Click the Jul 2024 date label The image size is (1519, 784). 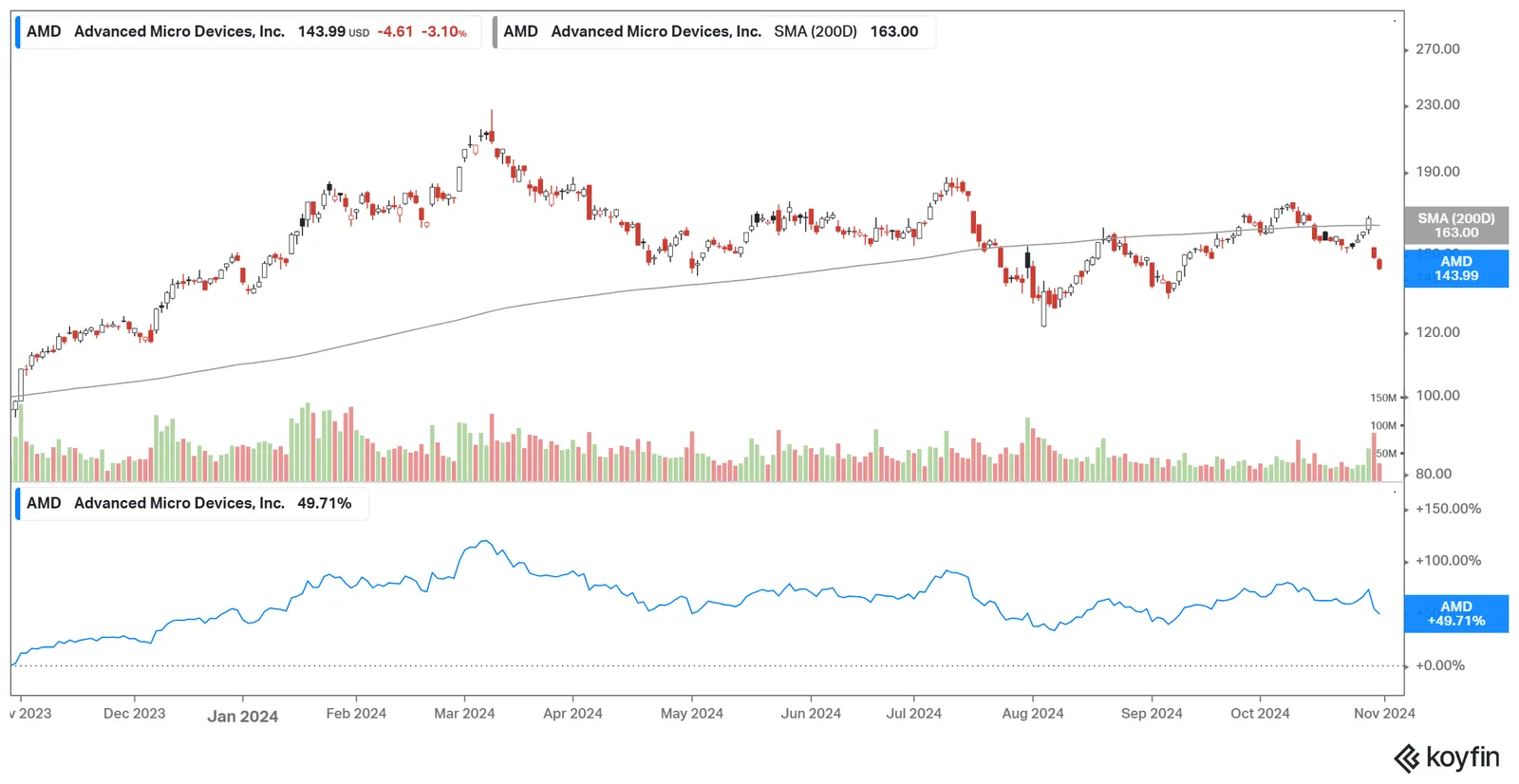click(x=913, y=714)
